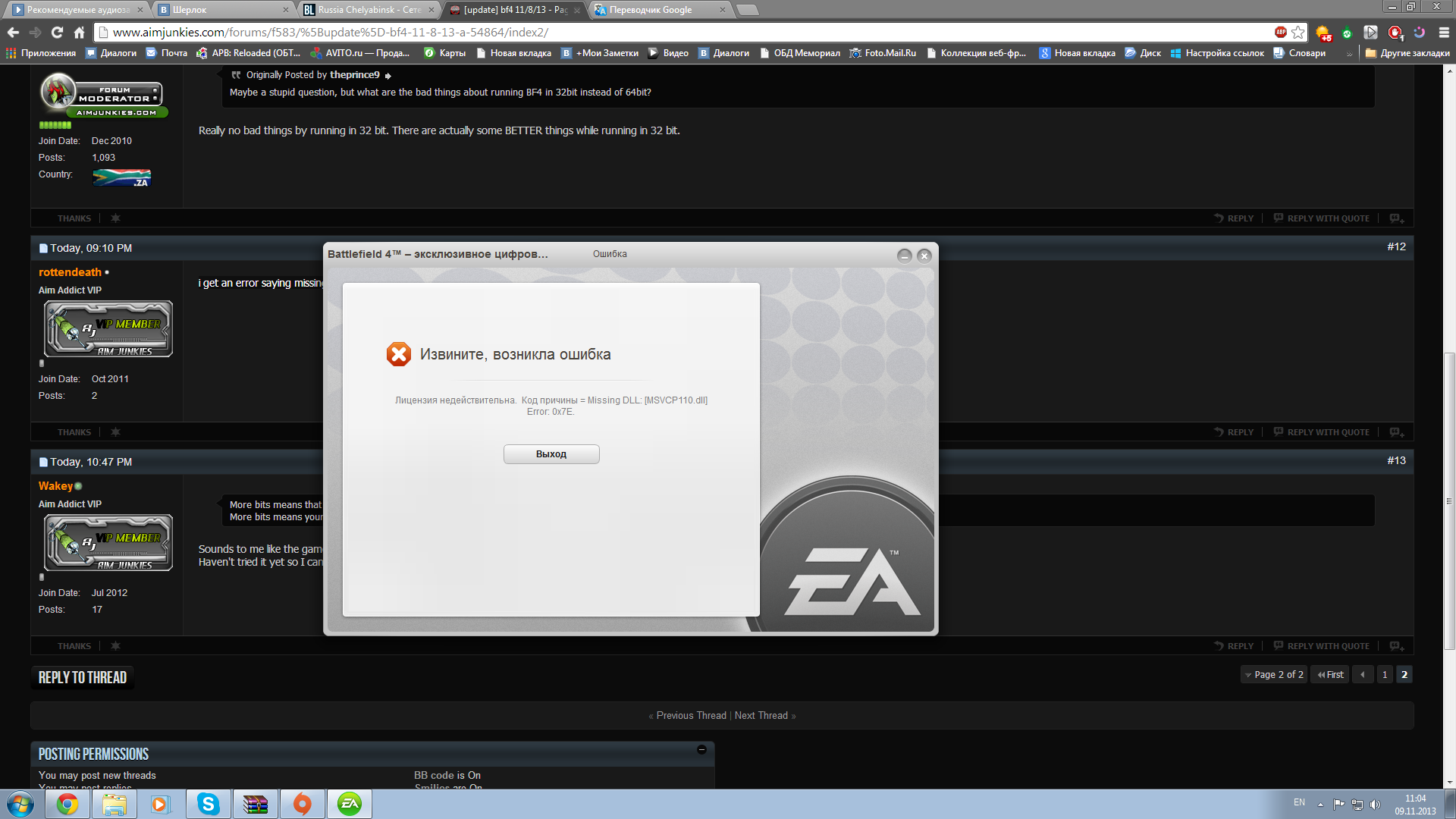Click the volume icon in the system tray

(1376, 805)
